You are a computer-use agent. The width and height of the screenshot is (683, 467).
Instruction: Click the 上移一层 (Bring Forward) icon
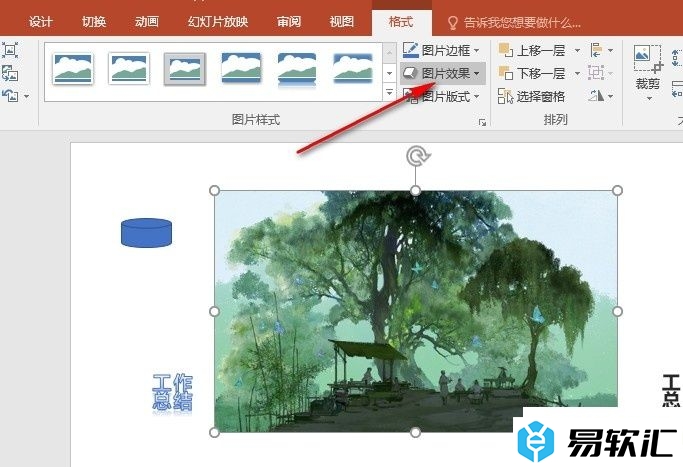coord(507,49)
